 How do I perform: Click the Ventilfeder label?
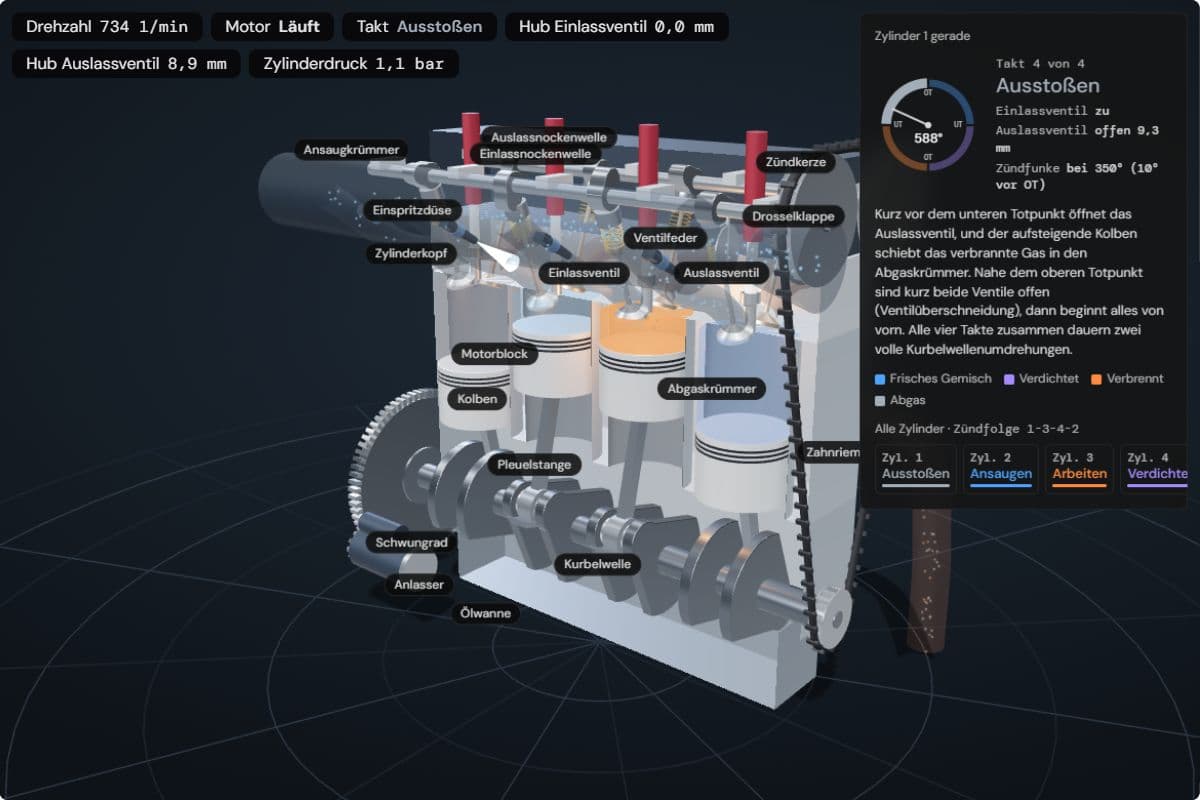point(665,238)
